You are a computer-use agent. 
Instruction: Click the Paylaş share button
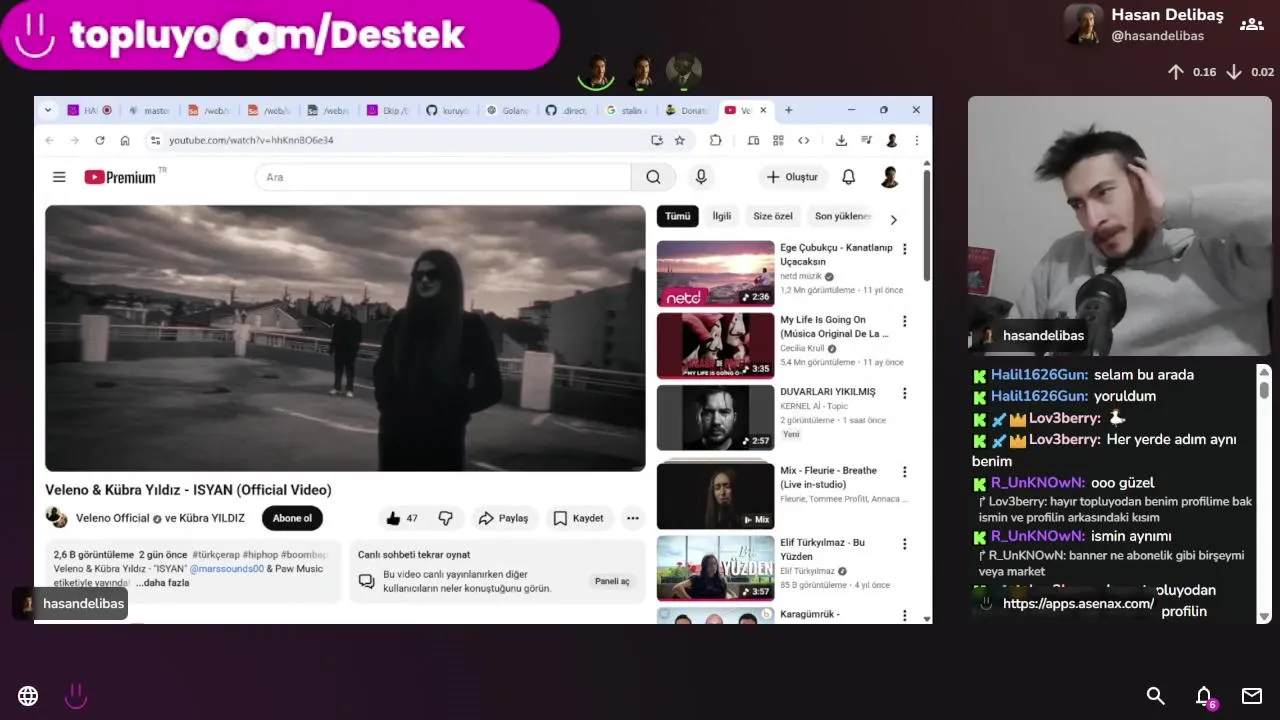504,518
